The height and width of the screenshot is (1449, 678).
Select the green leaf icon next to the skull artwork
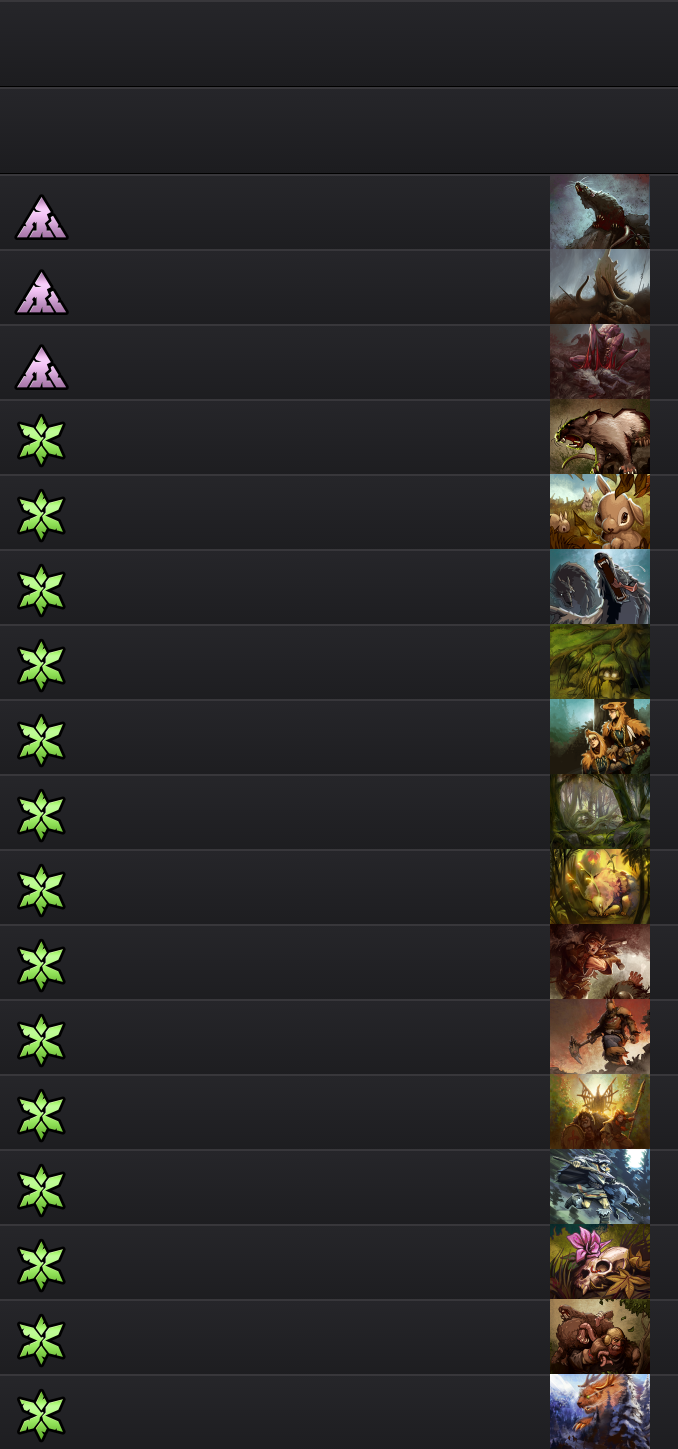(x=42, y=1265)
